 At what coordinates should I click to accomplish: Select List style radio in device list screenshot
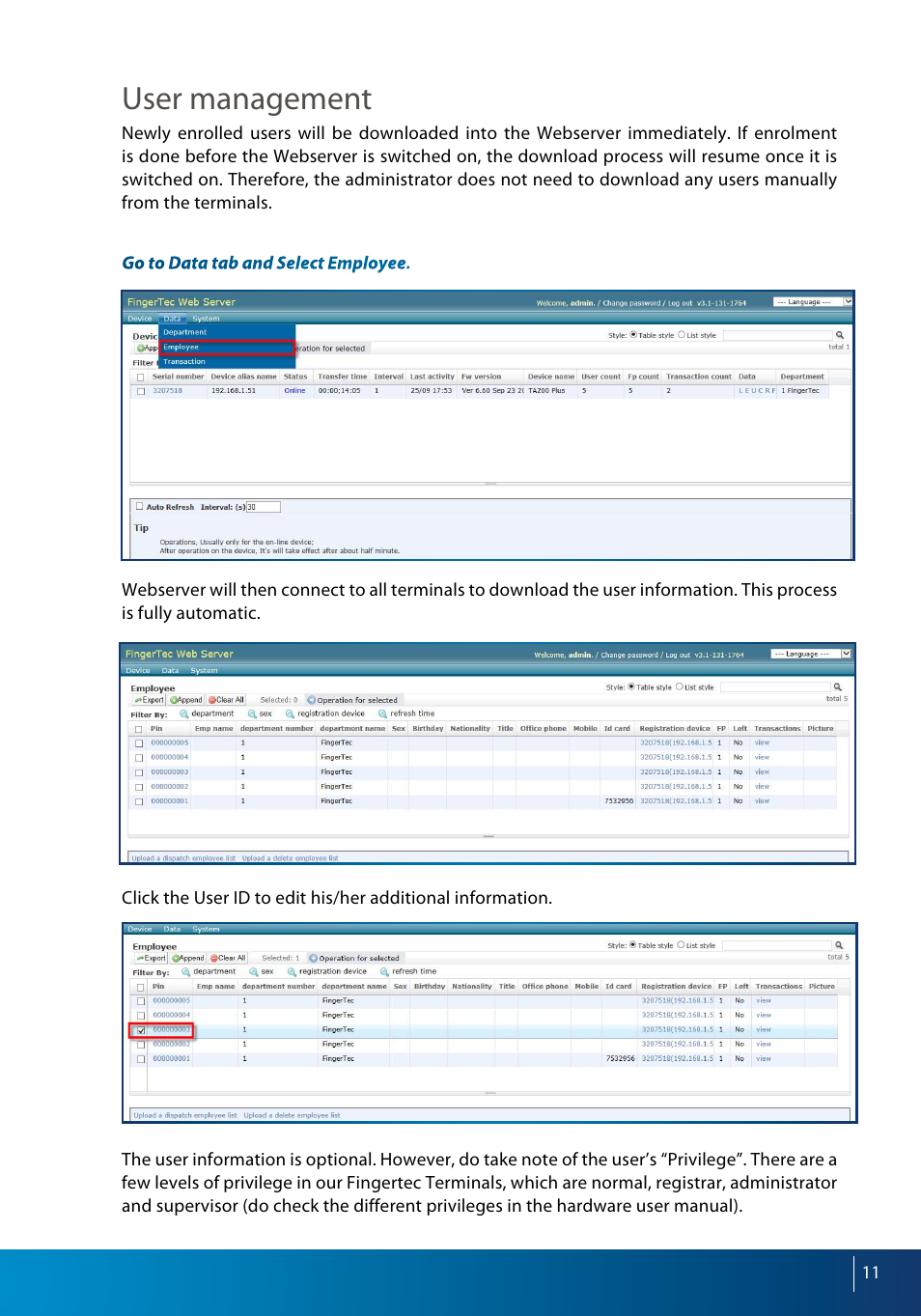tap(682, 335)
